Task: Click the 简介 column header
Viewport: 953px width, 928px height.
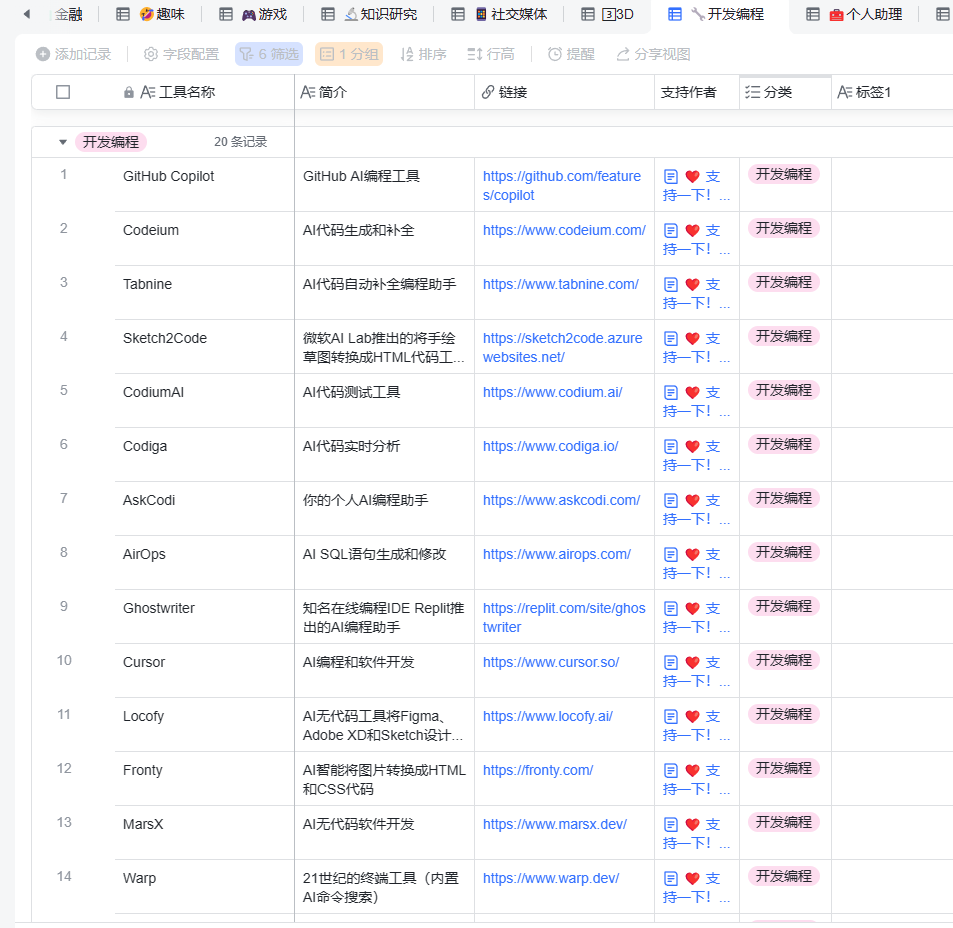Action: tap(384, 92)
